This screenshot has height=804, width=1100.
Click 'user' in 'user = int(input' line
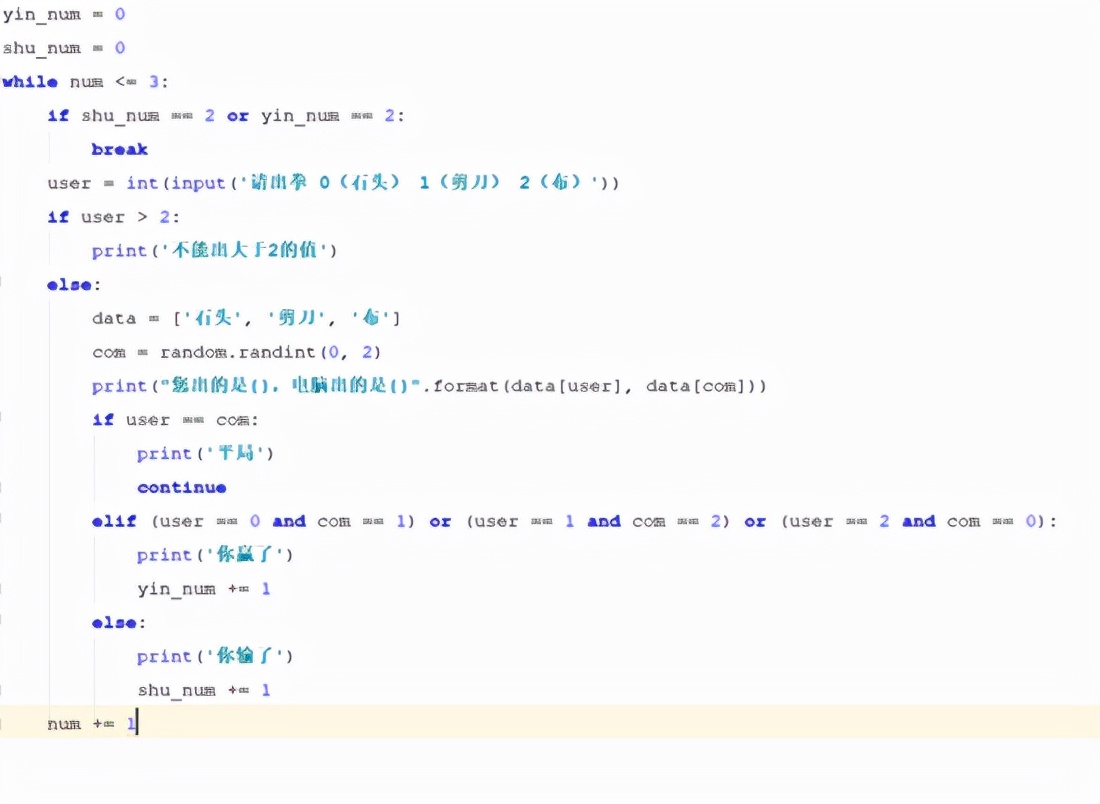tap(69, 183)
